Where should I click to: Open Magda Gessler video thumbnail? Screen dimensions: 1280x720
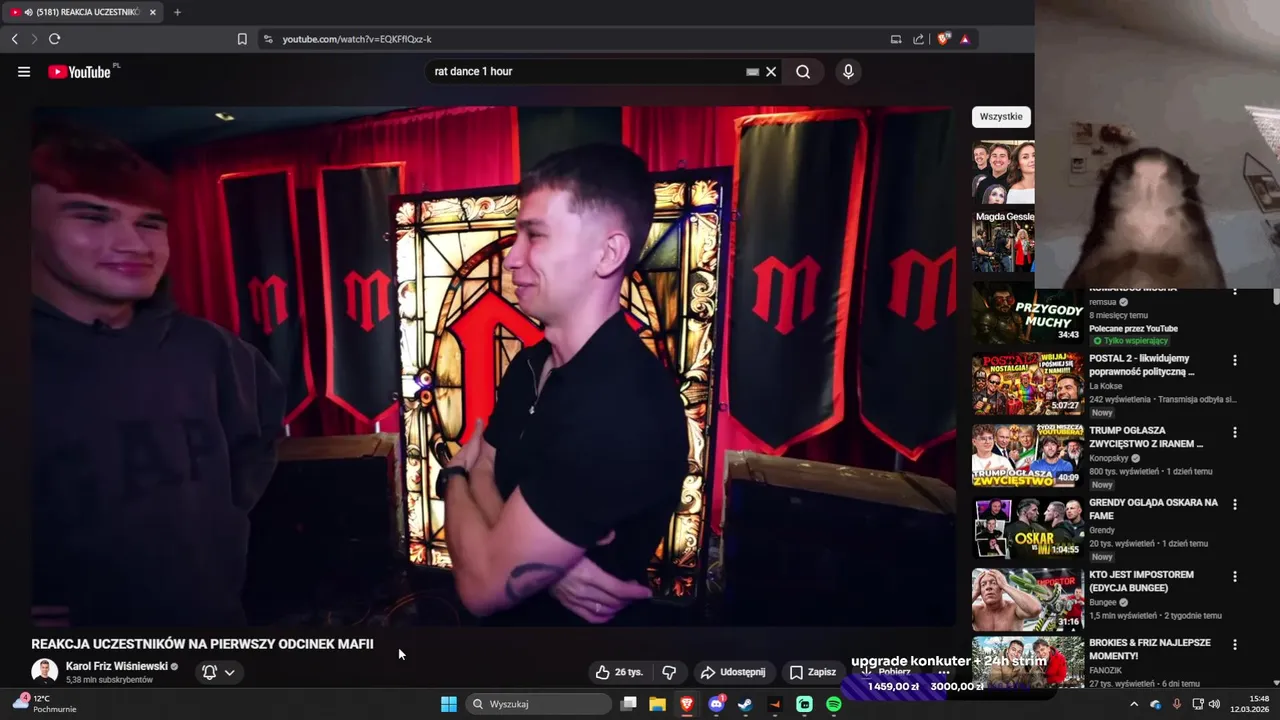1003,241
